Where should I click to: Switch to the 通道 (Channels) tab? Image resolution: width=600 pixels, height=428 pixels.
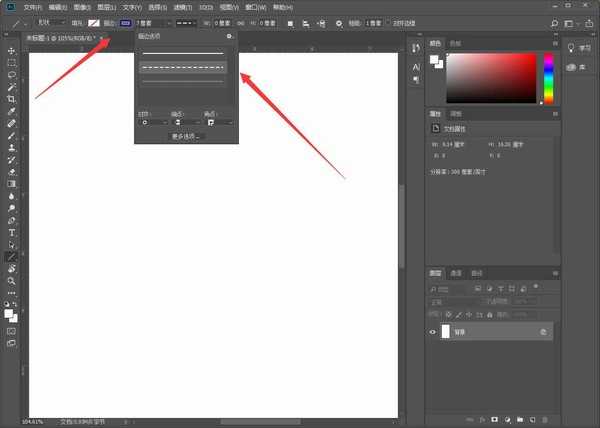click(456, 273)
